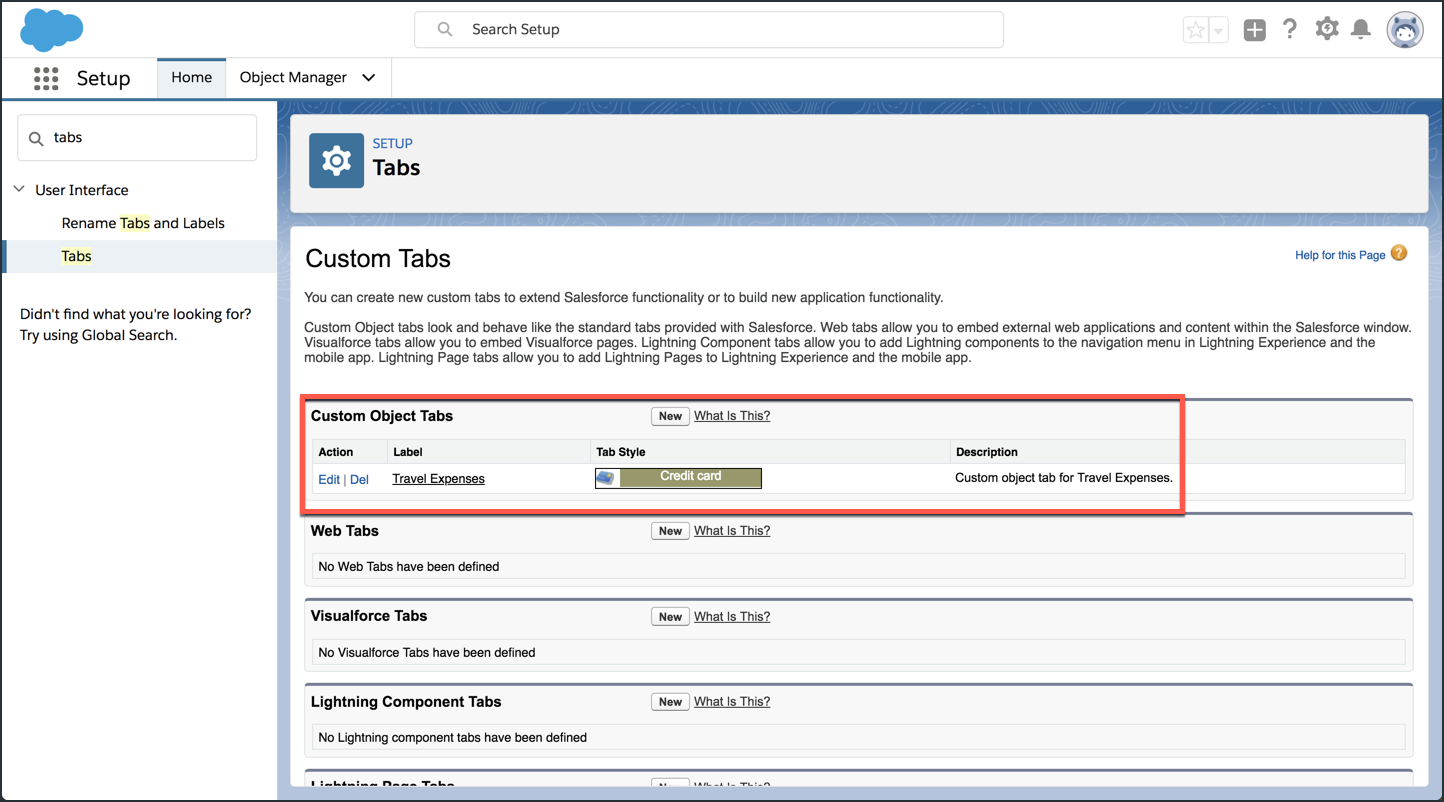Open the user profile avatar

(x=1404, y=30)
